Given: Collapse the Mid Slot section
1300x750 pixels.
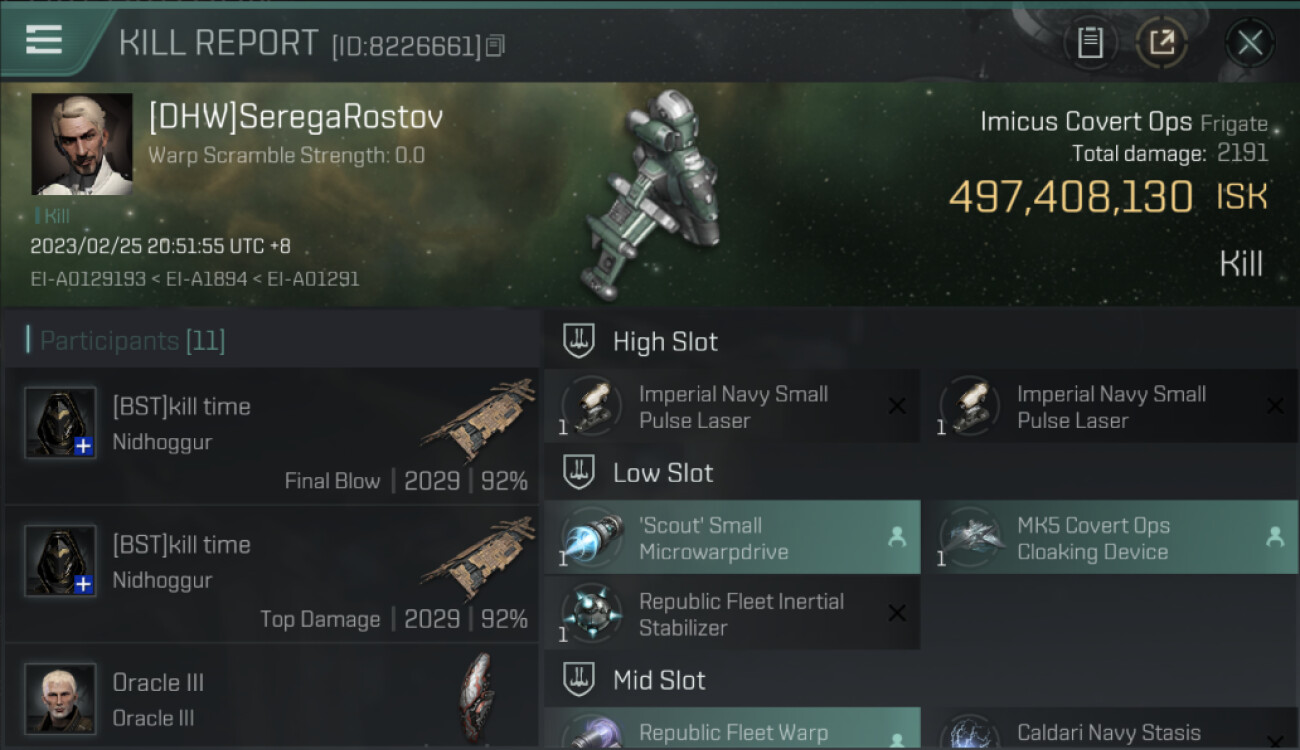Looking at the screenshot, I should (579, 680).
